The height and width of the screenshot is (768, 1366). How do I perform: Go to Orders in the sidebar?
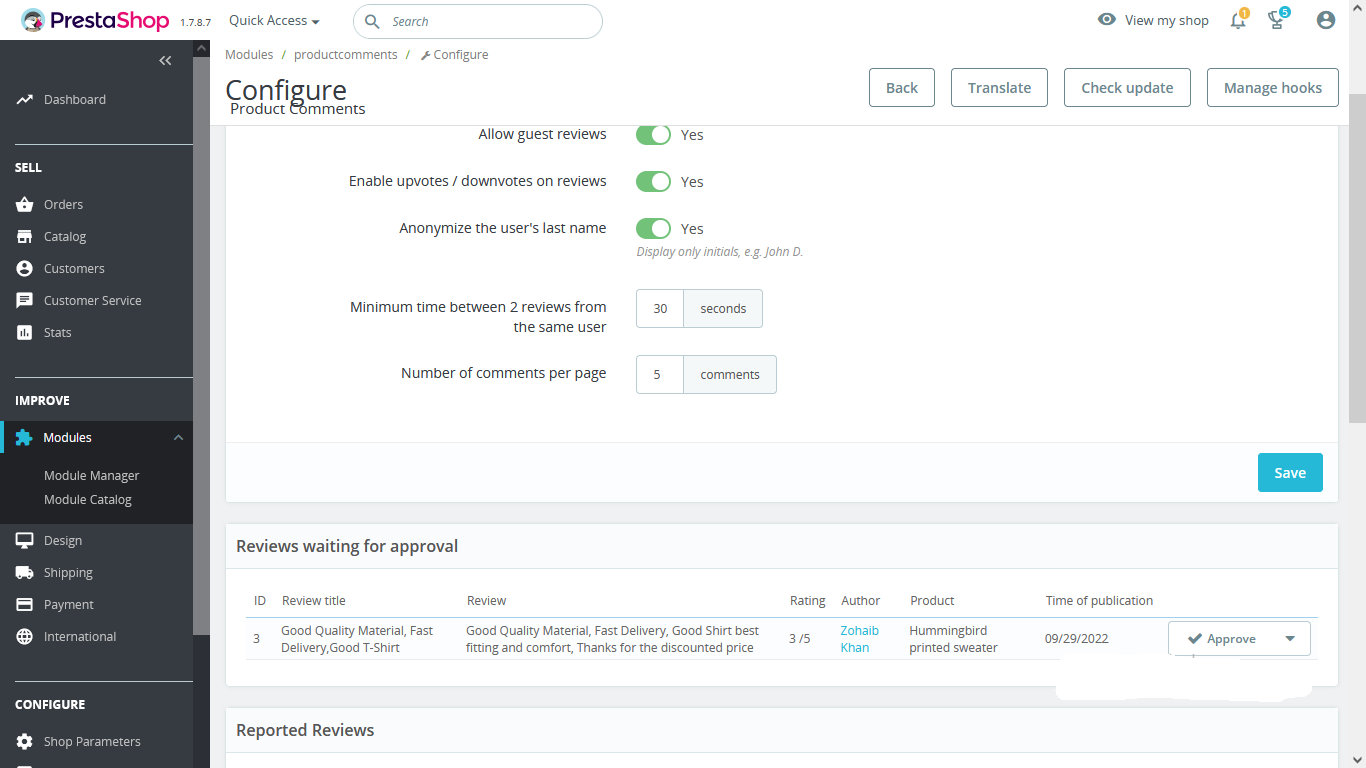tap(63, 205)
